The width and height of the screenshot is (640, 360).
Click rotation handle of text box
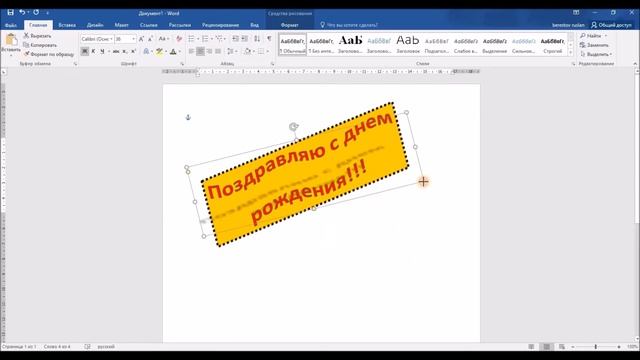click(x=293, y=127)
